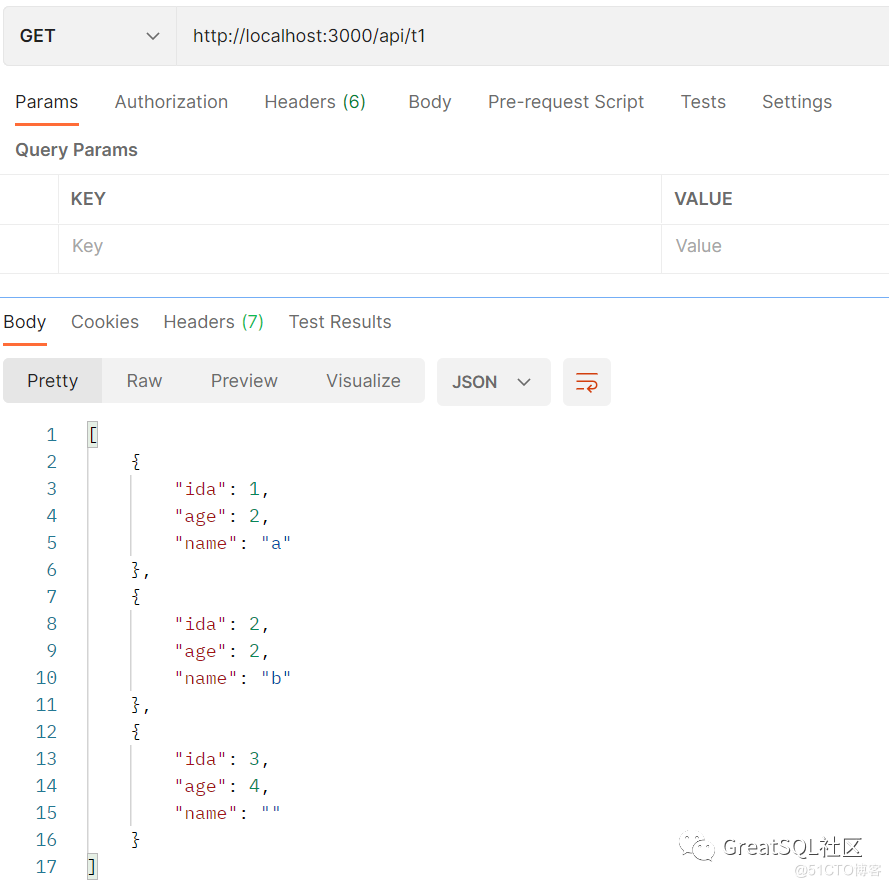Show the response Cookies tab
The image size is (891, 887).
pyautogui.click(x=105, y=322)
